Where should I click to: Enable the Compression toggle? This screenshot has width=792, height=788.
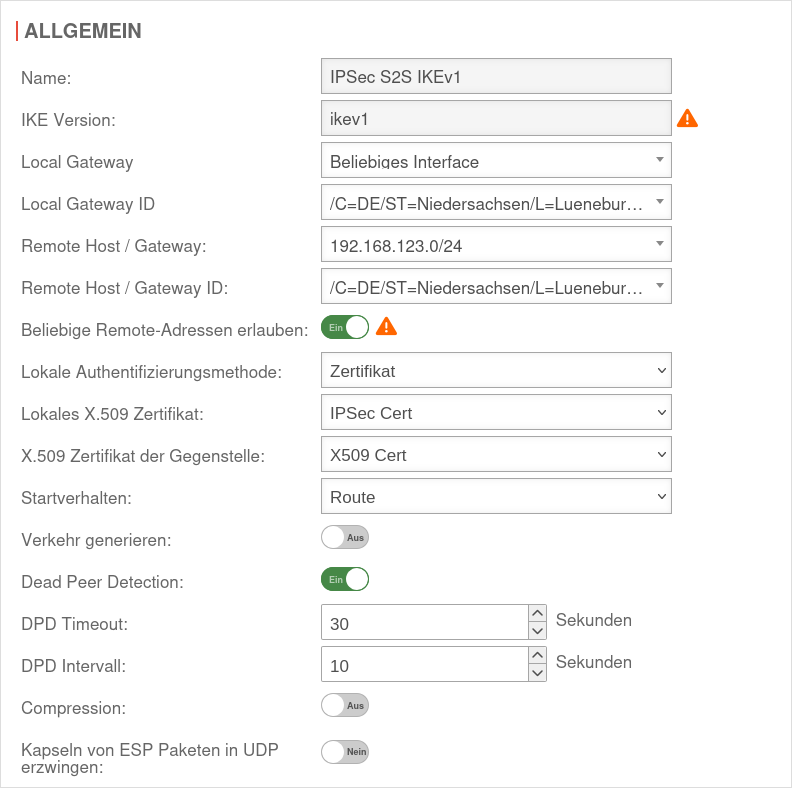[345, 705]
